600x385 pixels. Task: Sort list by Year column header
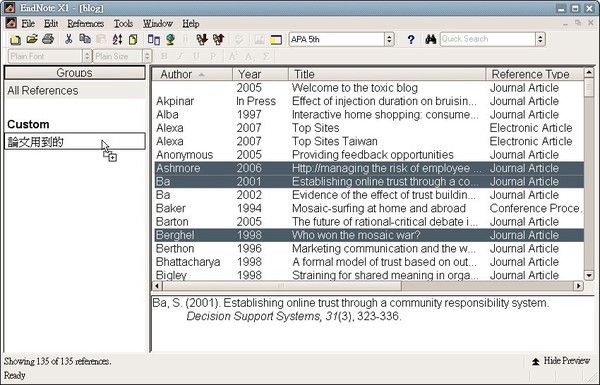coord(260,74)
